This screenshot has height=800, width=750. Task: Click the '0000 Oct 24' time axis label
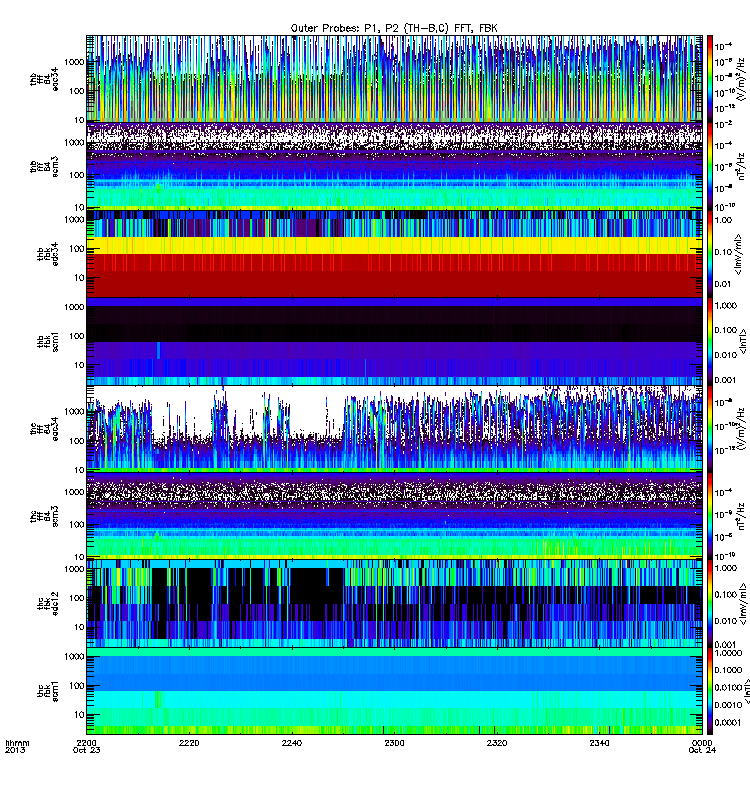coord(702,746)
